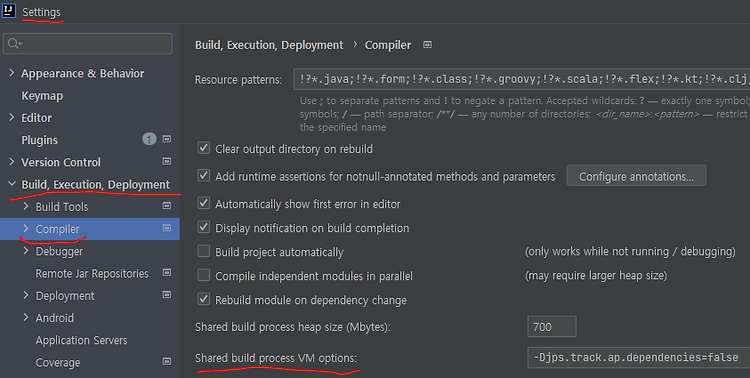The height and width of the screenshot is (378, 750).
Task: Enable Build project automatically
Action: (x=204, y=251)
